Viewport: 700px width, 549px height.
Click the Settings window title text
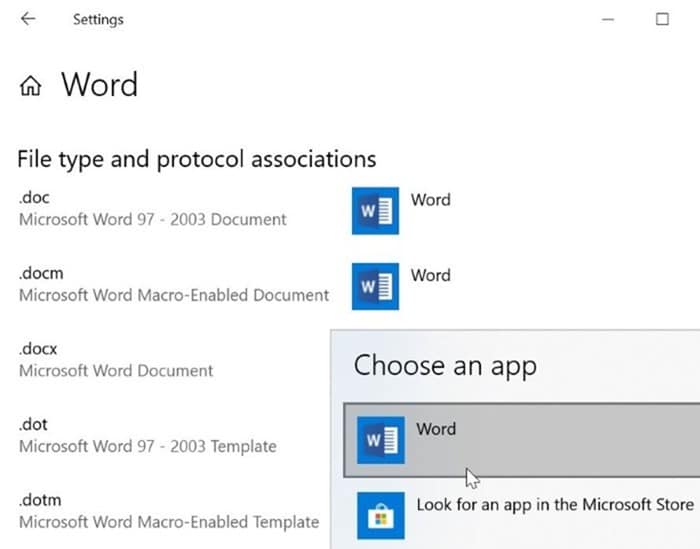tap(98, 20)
